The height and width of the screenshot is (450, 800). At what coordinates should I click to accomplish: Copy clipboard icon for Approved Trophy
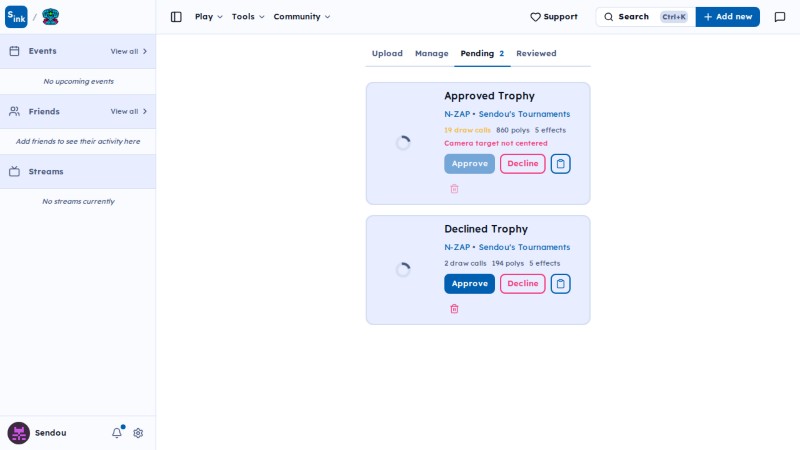(560, 164)
